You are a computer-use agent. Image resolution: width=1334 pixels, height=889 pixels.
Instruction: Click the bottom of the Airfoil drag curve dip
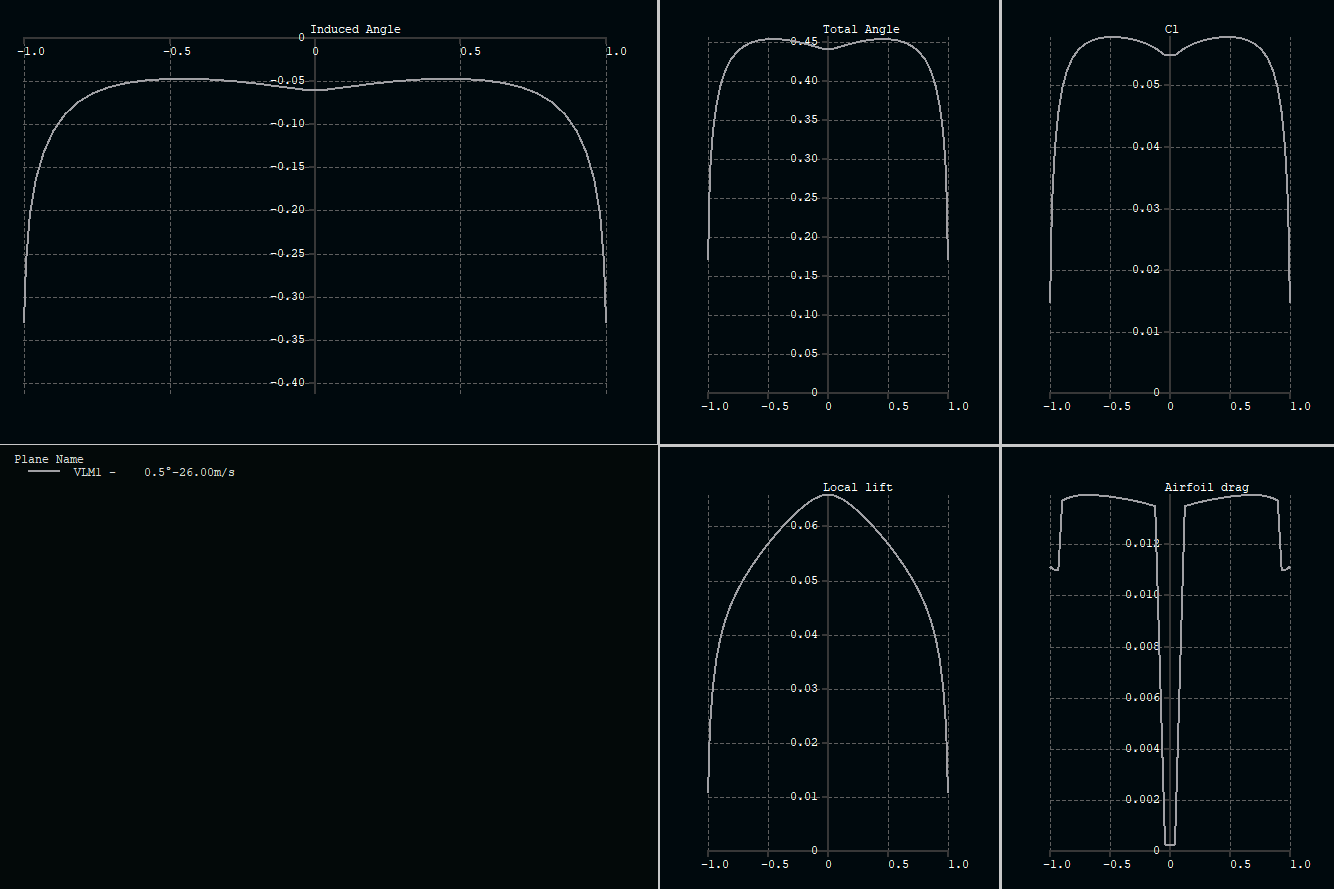1170,844
